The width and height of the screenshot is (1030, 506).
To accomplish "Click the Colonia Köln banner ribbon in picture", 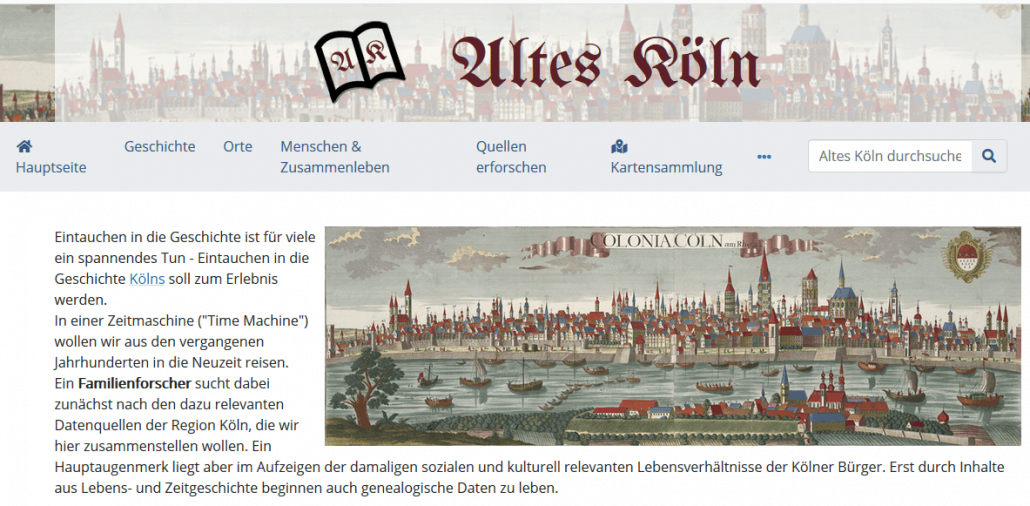I will (x=675, y=242).
